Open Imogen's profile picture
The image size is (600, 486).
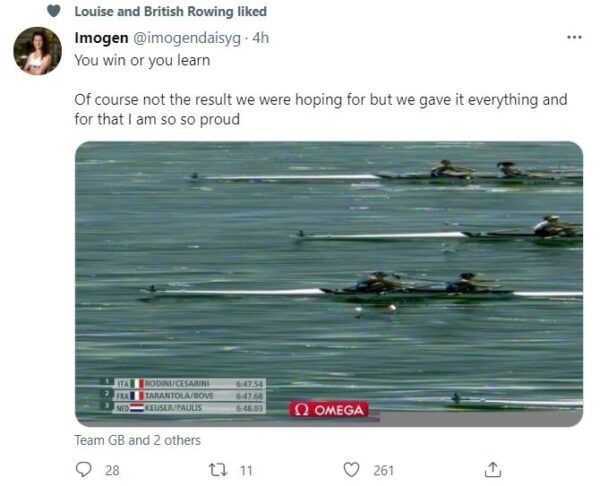pos(38,51)
